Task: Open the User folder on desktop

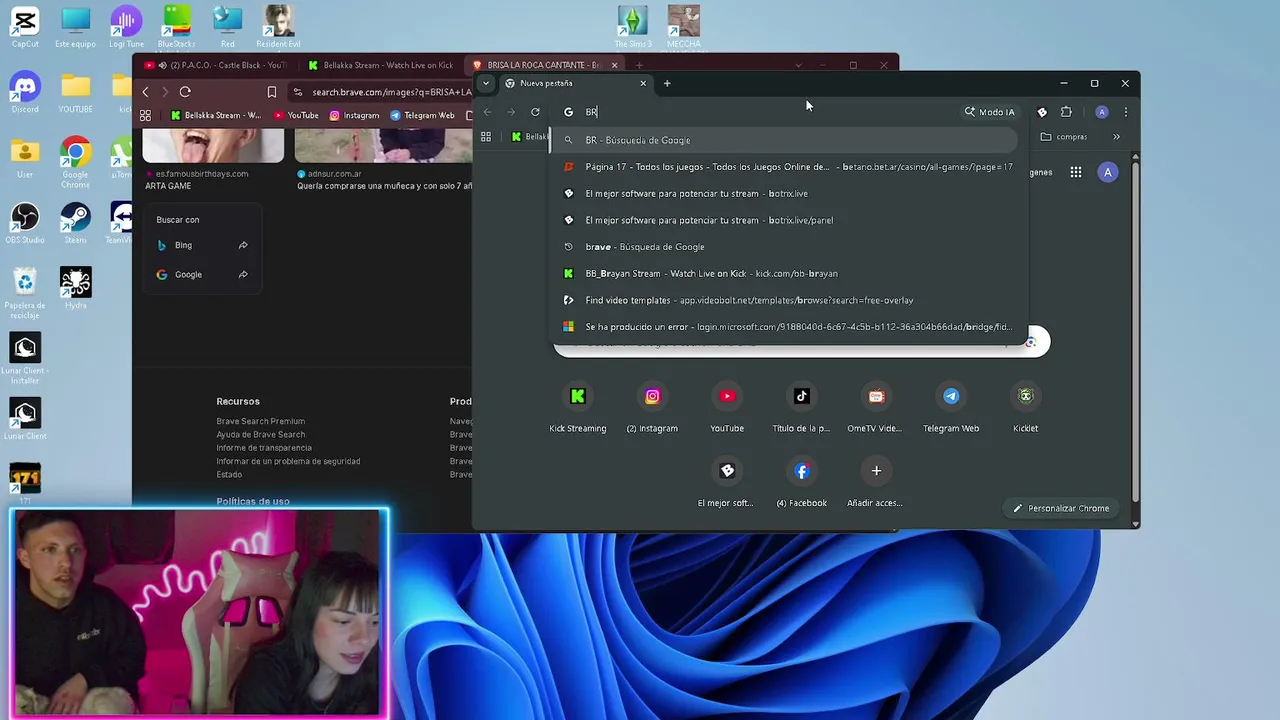Action: [x=25, y=157]
